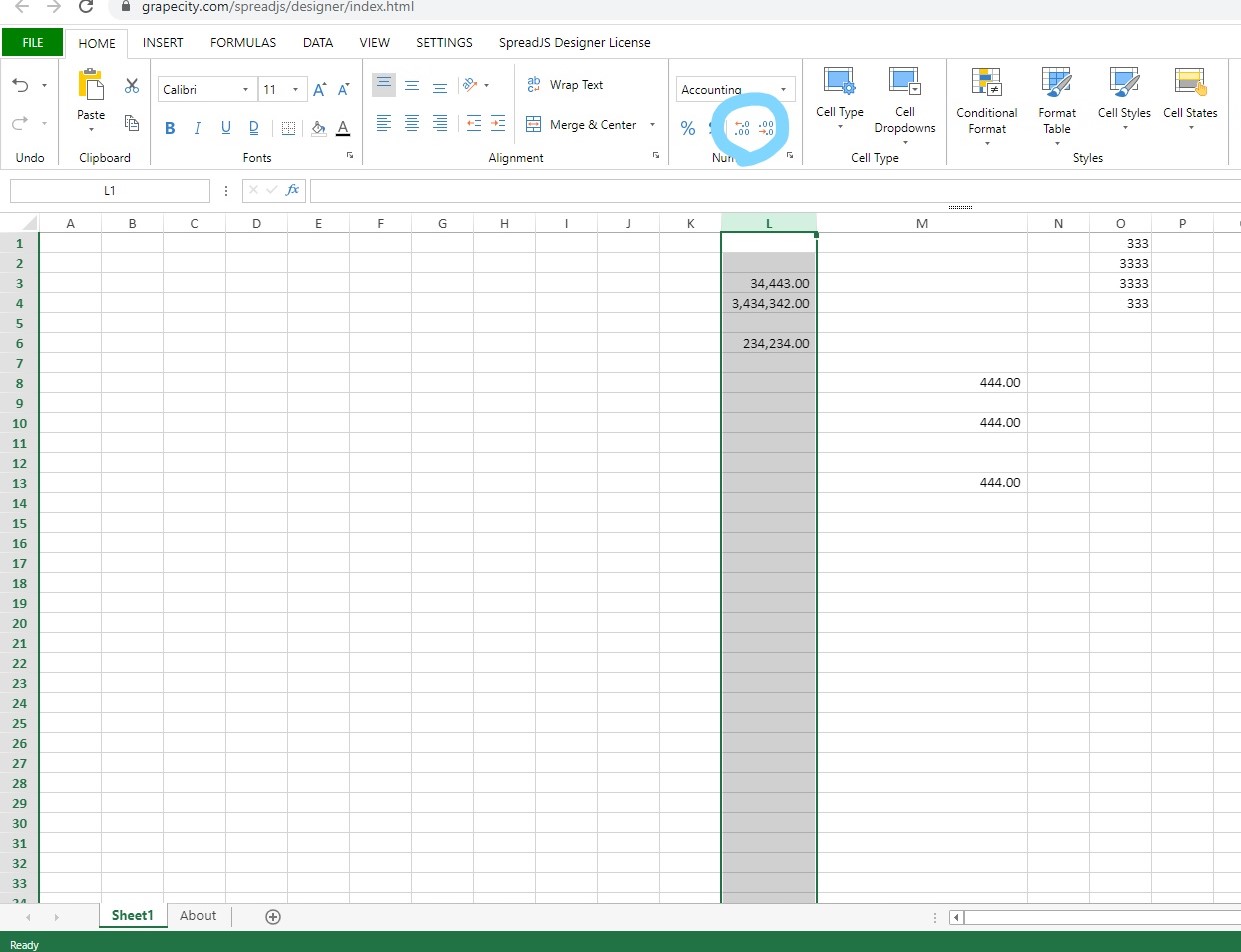Switch to the INSERT ribbon tab

coord(163,43)
